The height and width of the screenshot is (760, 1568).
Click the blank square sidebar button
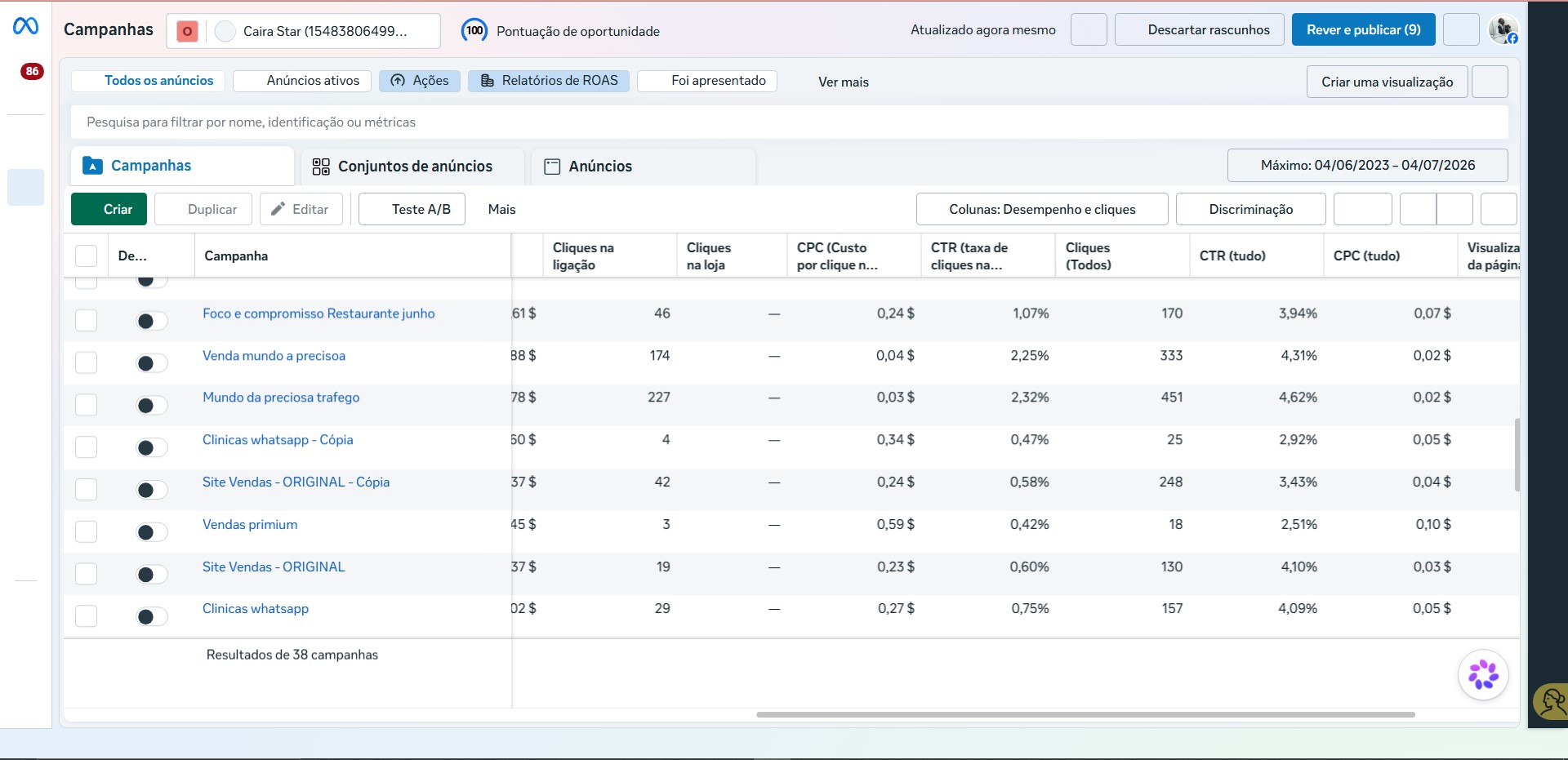pyautogui.click(x=25, y=187)
